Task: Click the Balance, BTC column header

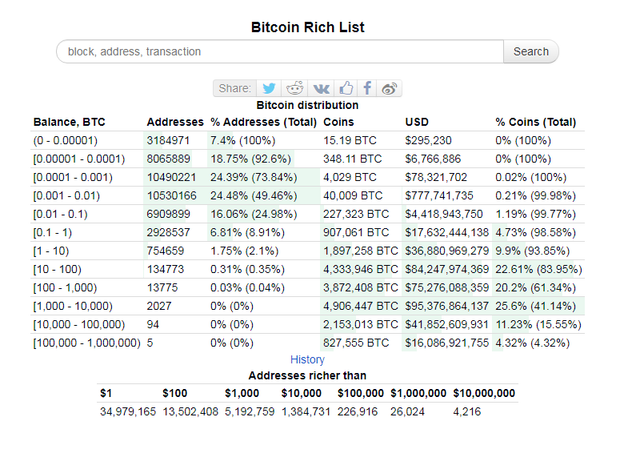Action: click(x=69, y=122)
